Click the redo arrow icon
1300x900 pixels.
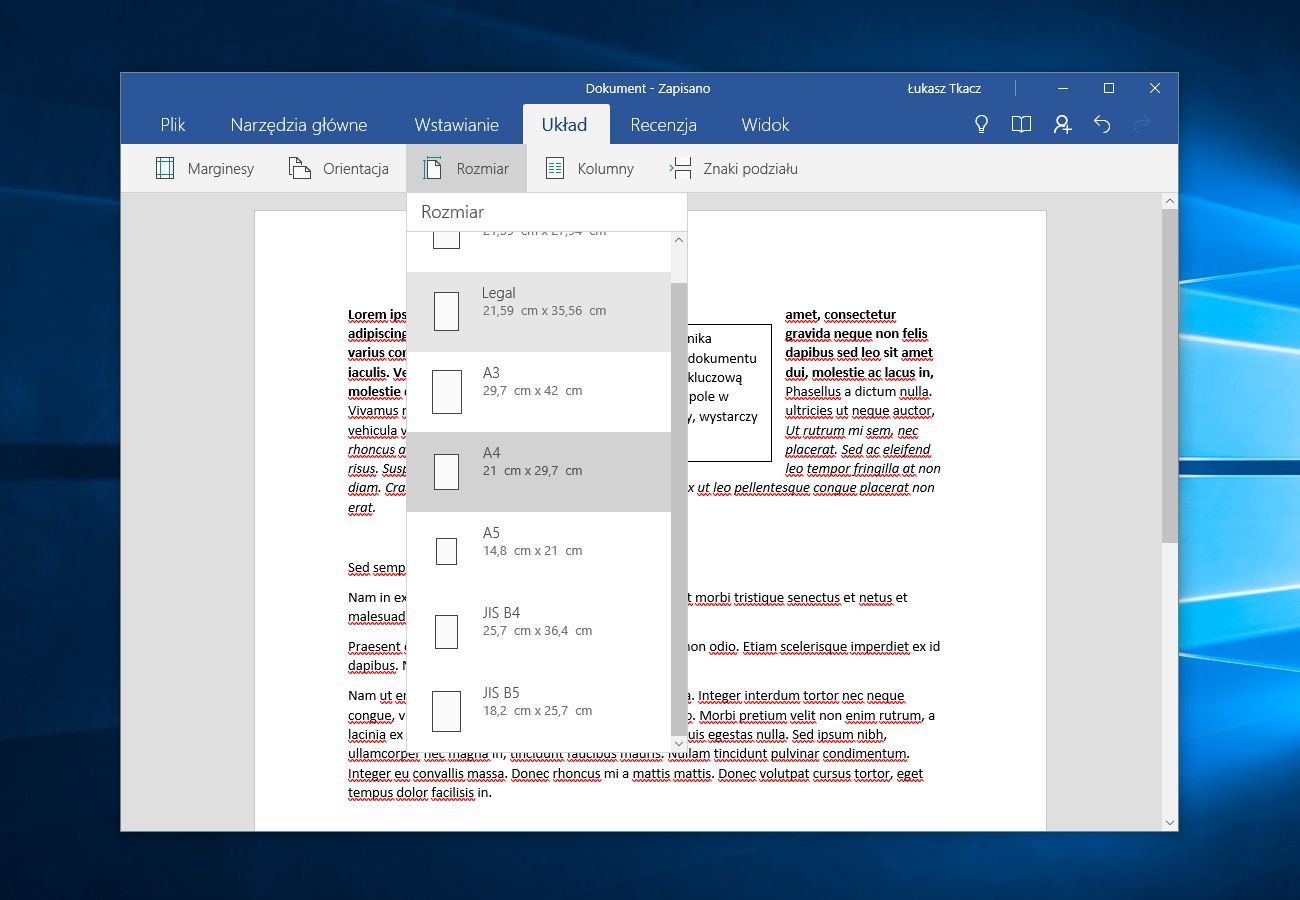point(1142,125)
